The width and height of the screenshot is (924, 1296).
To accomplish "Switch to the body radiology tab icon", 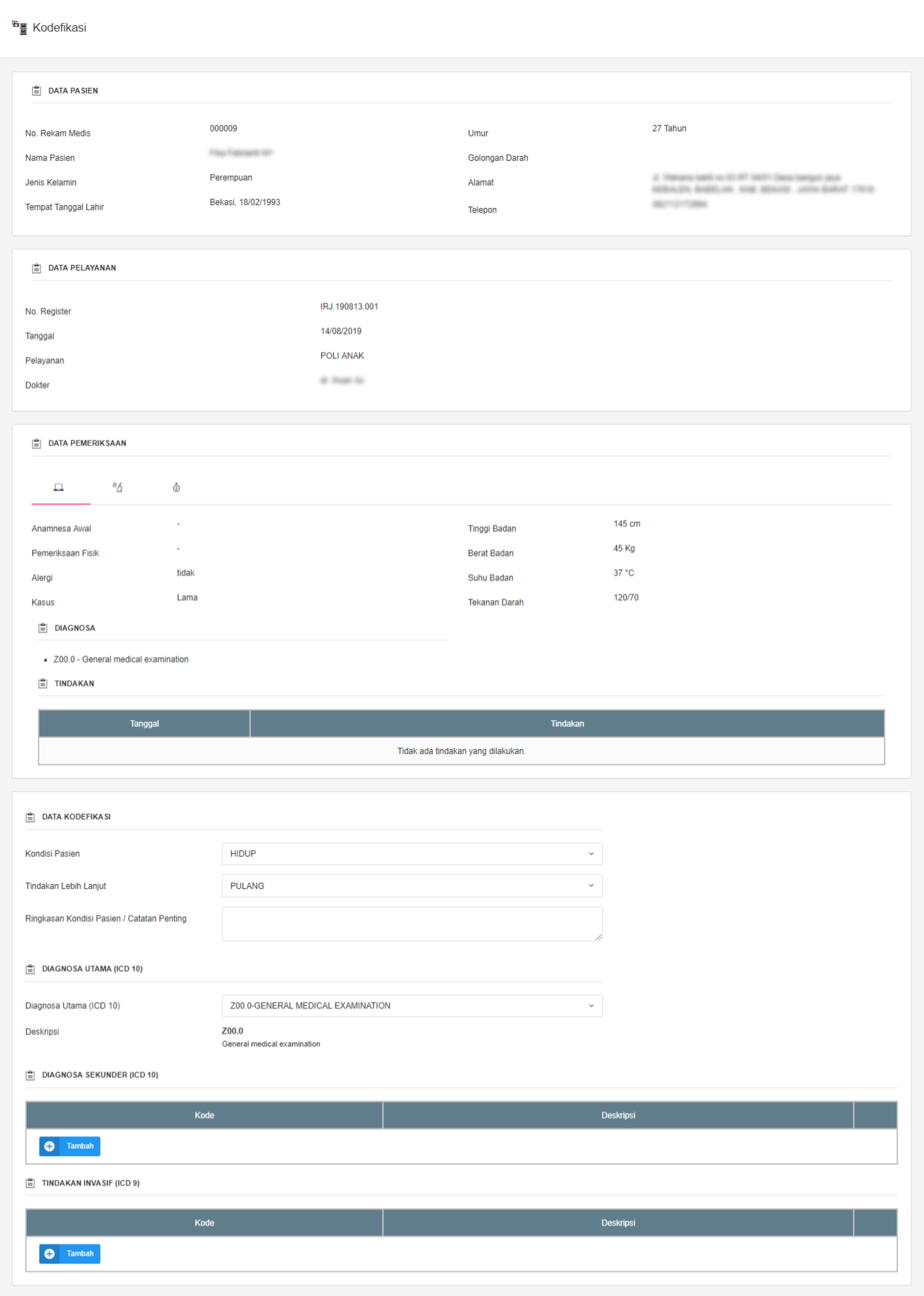I will 176,487.
